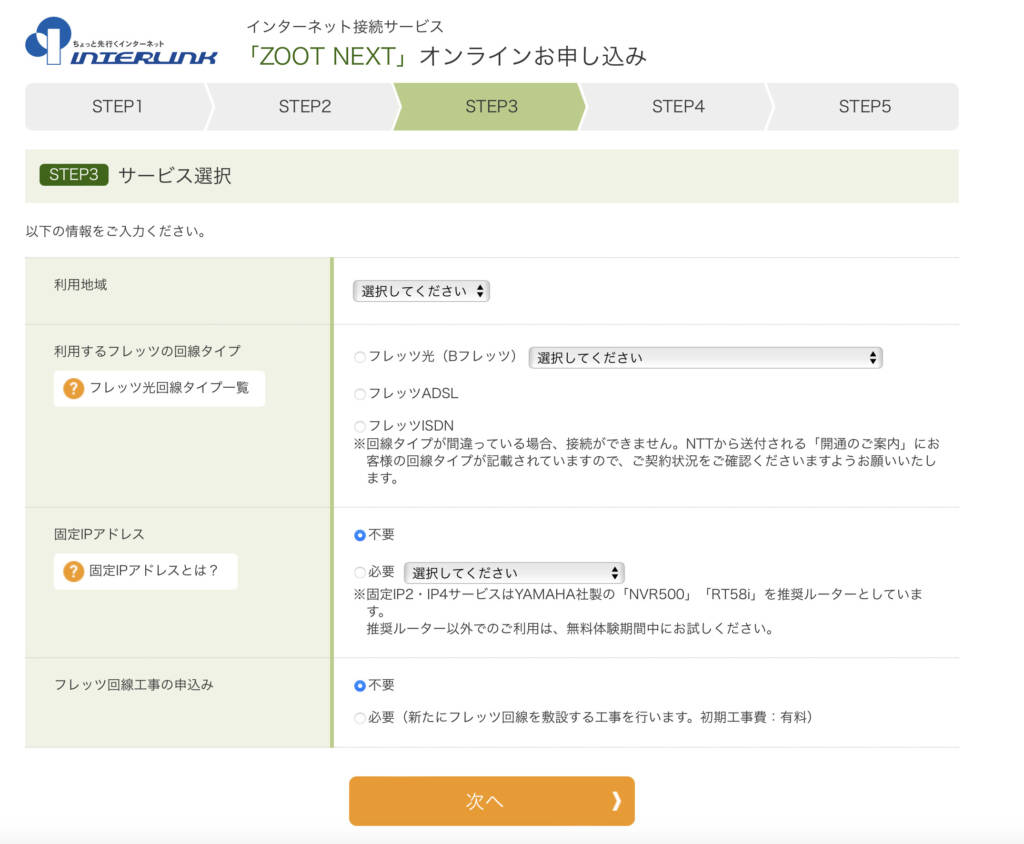This screenshot has height=844, width=1024.
Task: Open the 固定IPアドレスとは？ help link
Action: (146, 571)
